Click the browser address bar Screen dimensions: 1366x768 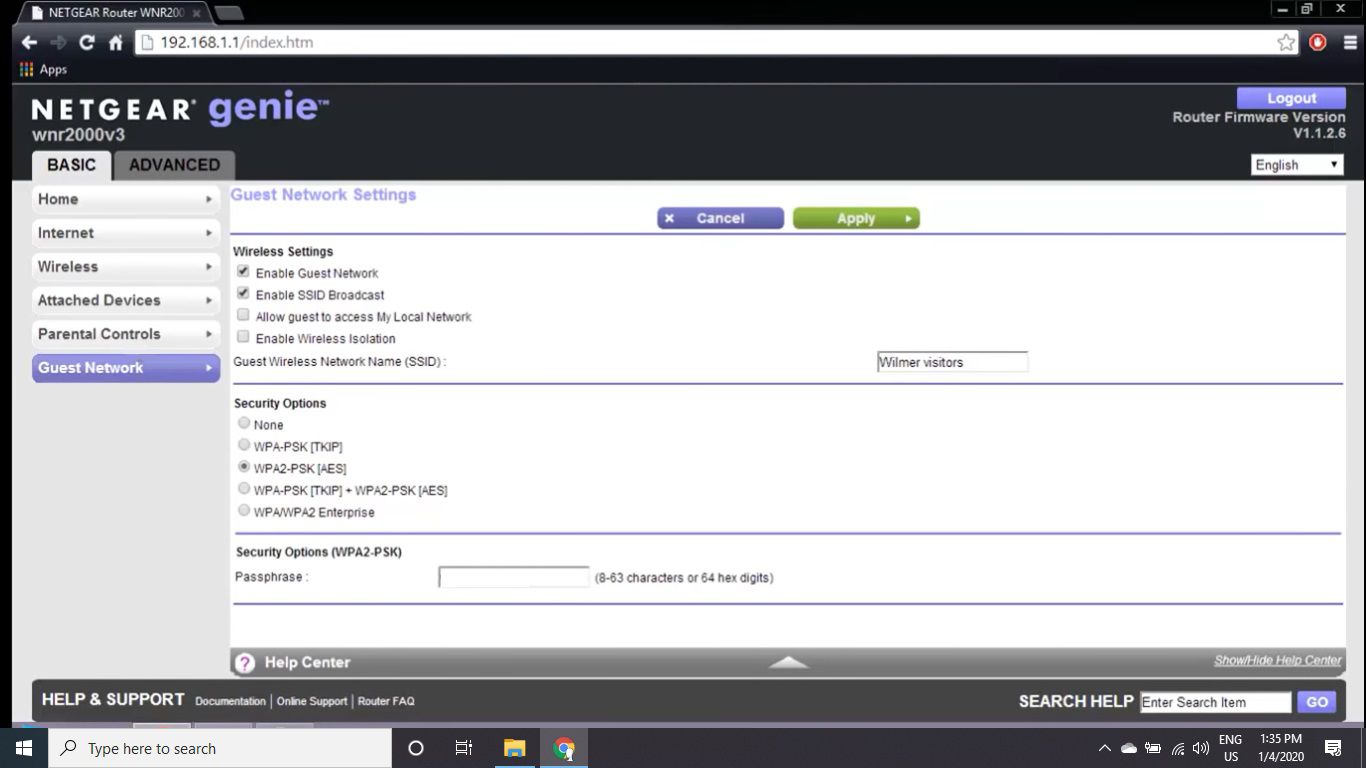[x=715, y=42]
